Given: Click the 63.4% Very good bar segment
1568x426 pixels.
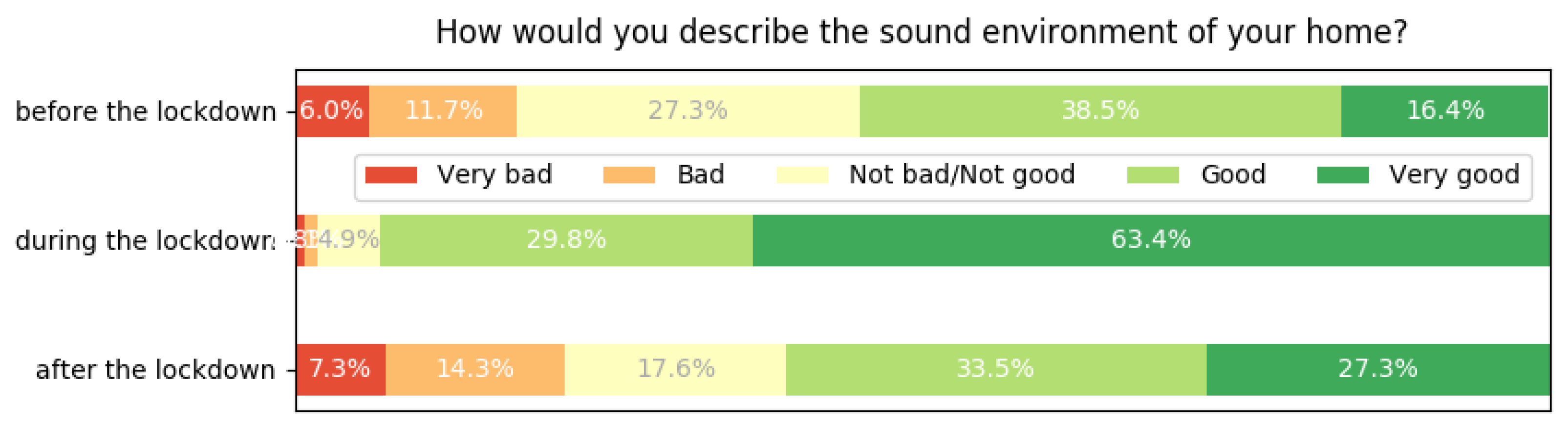Looking at the screenshot, I should click(x=1150, y=240).
